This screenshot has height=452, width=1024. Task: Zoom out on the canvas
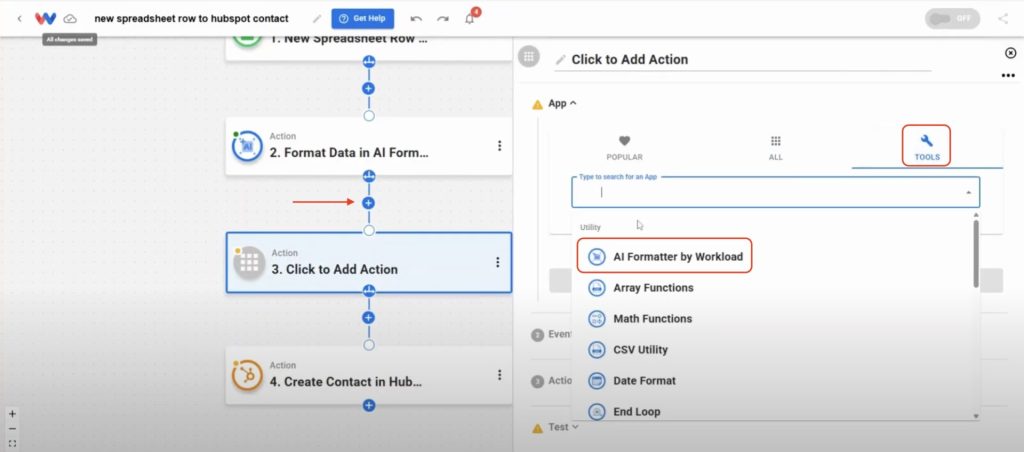coord(12,429)
